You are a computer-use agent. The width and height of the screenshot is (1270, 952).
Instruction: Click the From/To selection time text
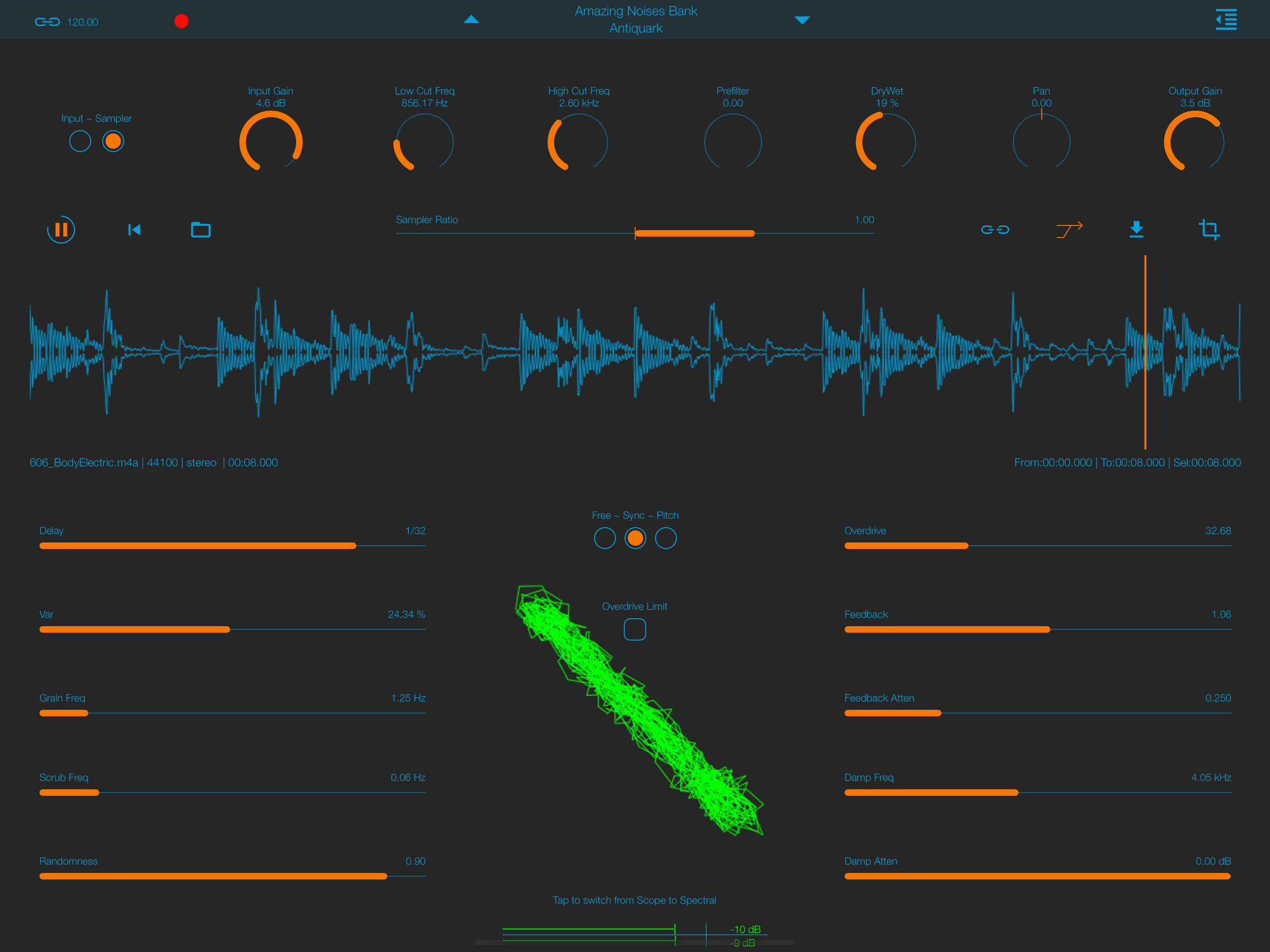pos(1127,462)
